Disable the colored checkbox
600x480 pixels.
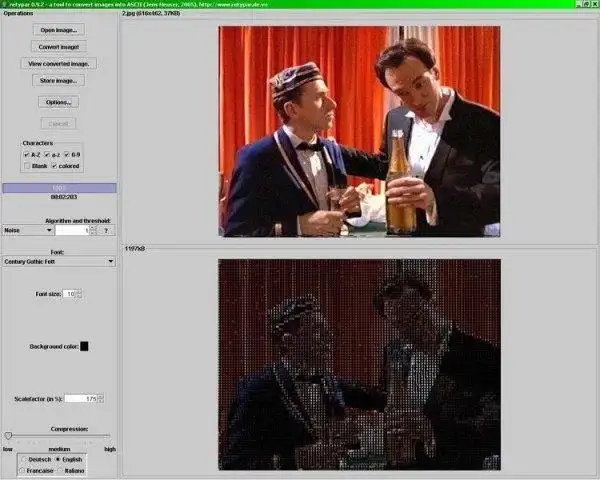coord(54,166)
